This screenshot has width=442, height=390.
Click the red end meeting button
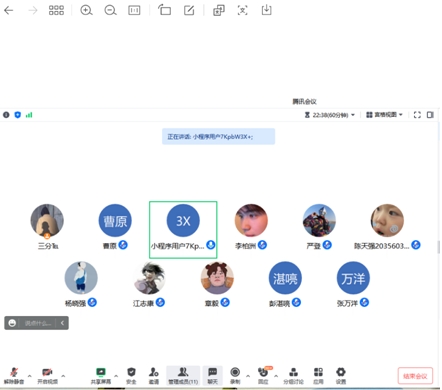point(415,376)
